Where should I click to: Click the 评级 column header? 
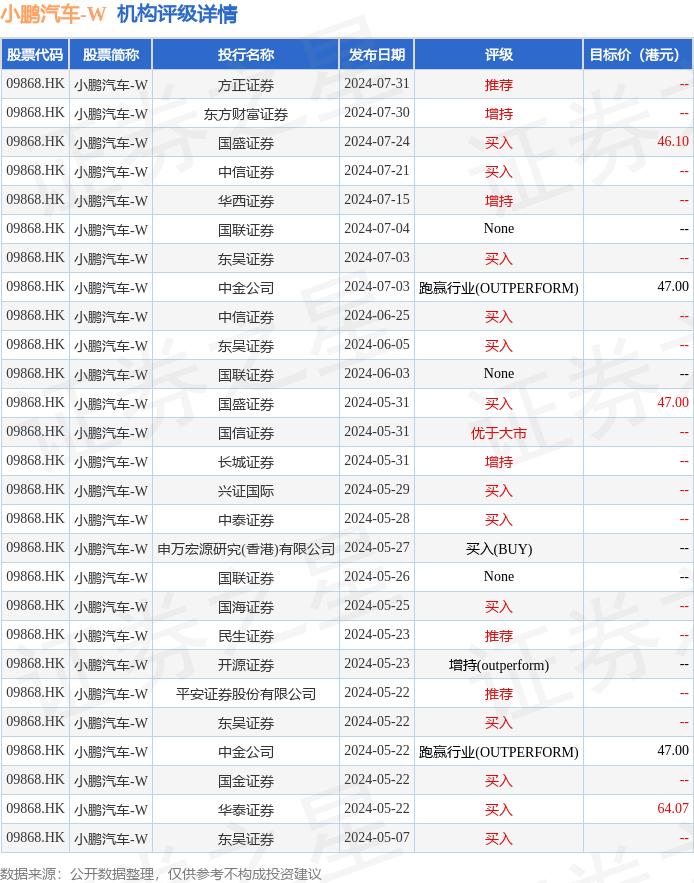click(x=499, y=55)
